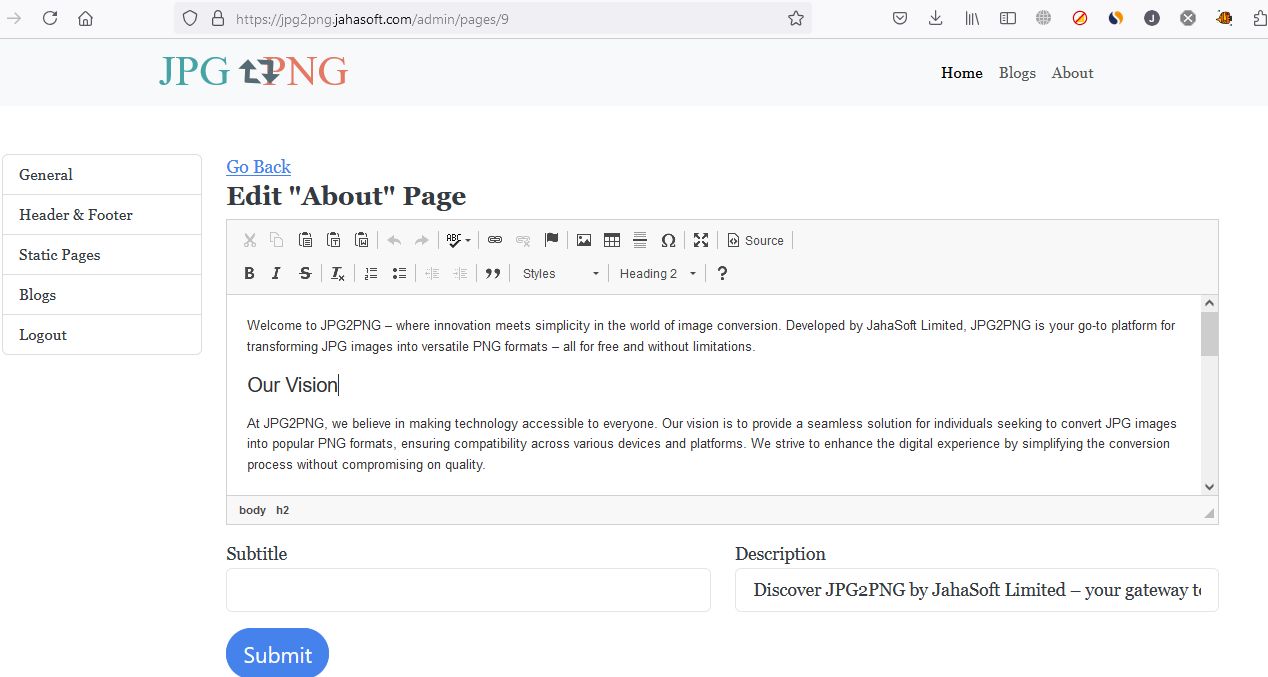
Task: Open the Styles dropdown
Action: (561, 273)
